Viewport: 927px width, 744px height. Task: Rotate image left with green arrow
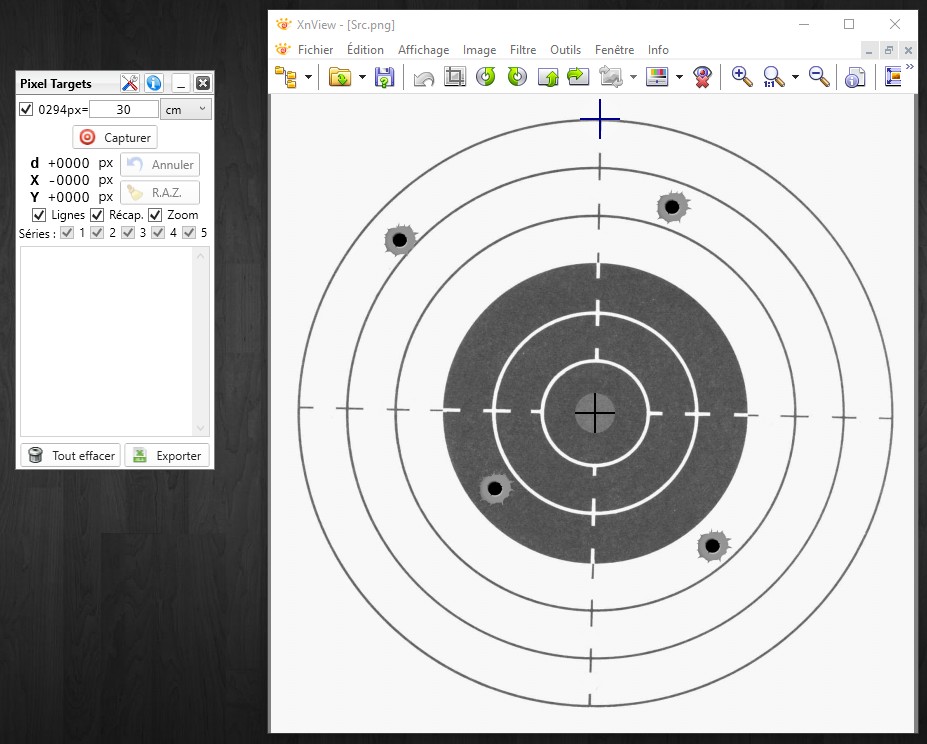tap(485, 77)
